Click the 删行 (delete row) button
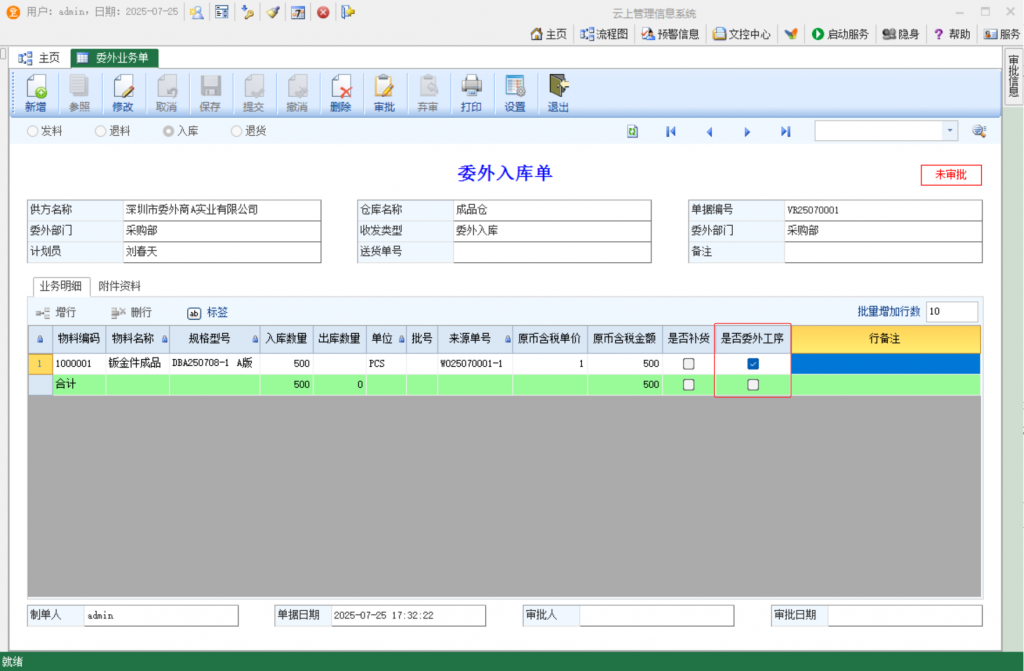The image size is (1024, 671). (131, 313)
